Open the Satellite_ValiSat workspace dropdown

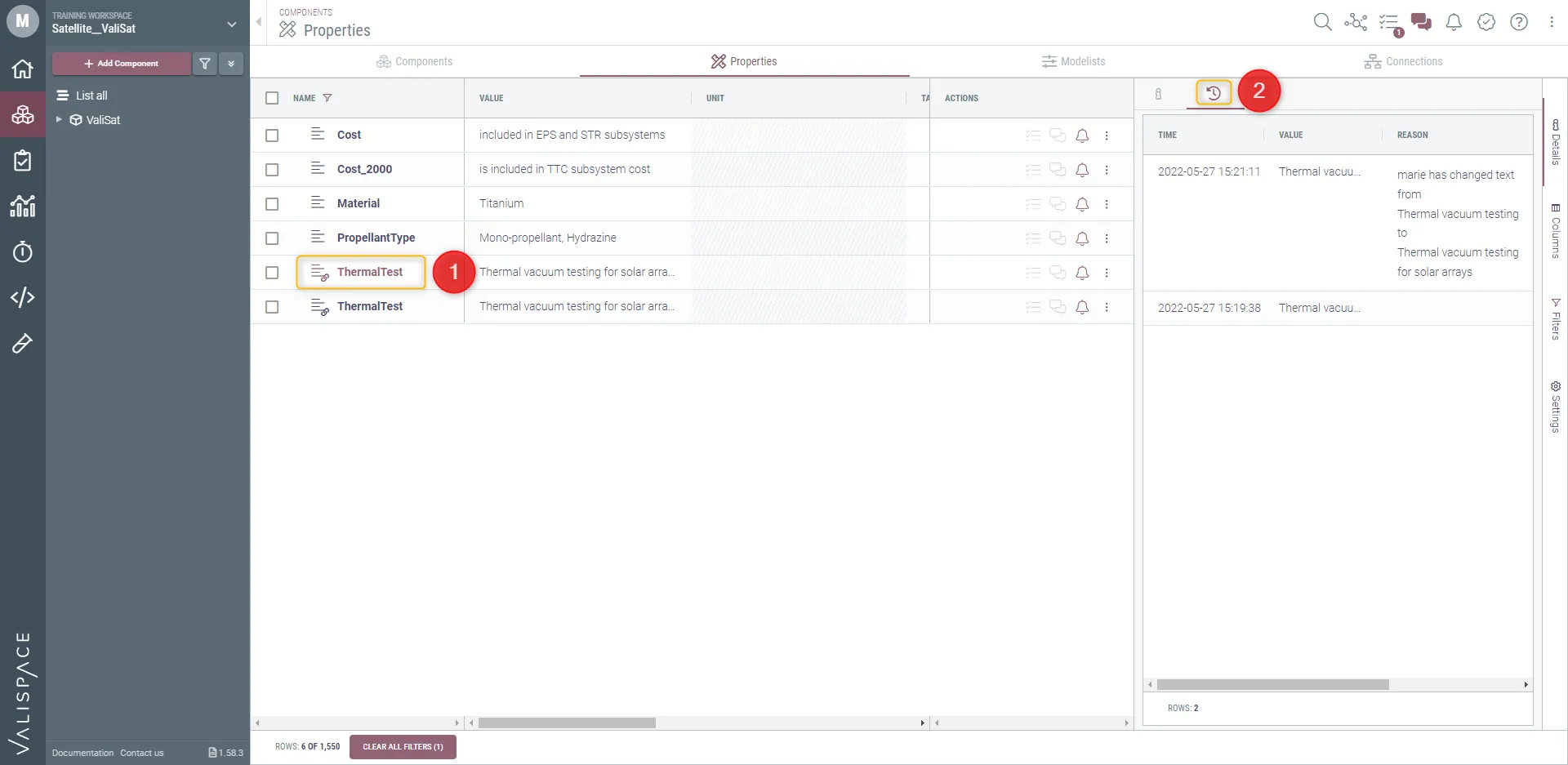click(x=232, y=24)
